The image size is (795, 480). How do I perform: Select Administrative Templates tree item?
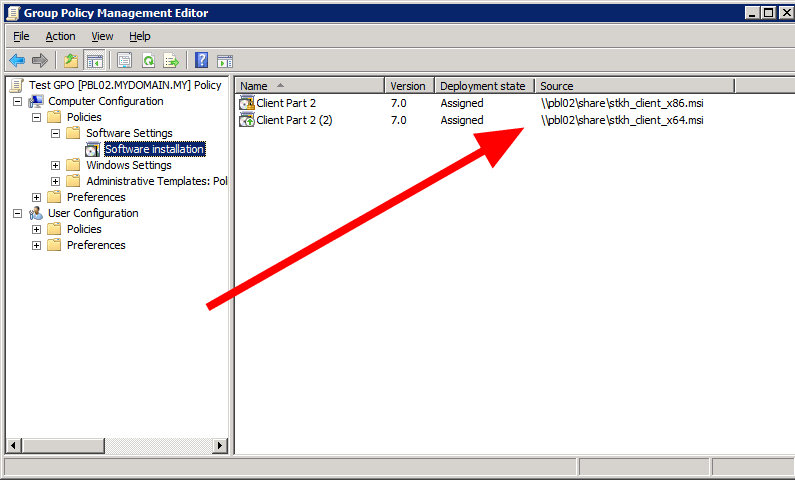156,181
